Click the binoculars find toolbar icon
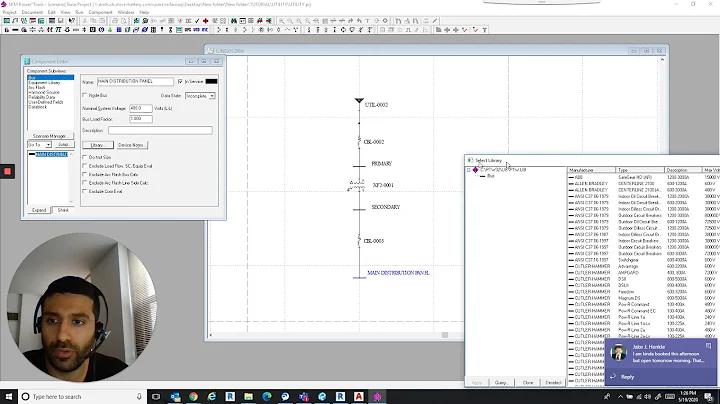Screen dimensions: 720x404 click(234, 21)
